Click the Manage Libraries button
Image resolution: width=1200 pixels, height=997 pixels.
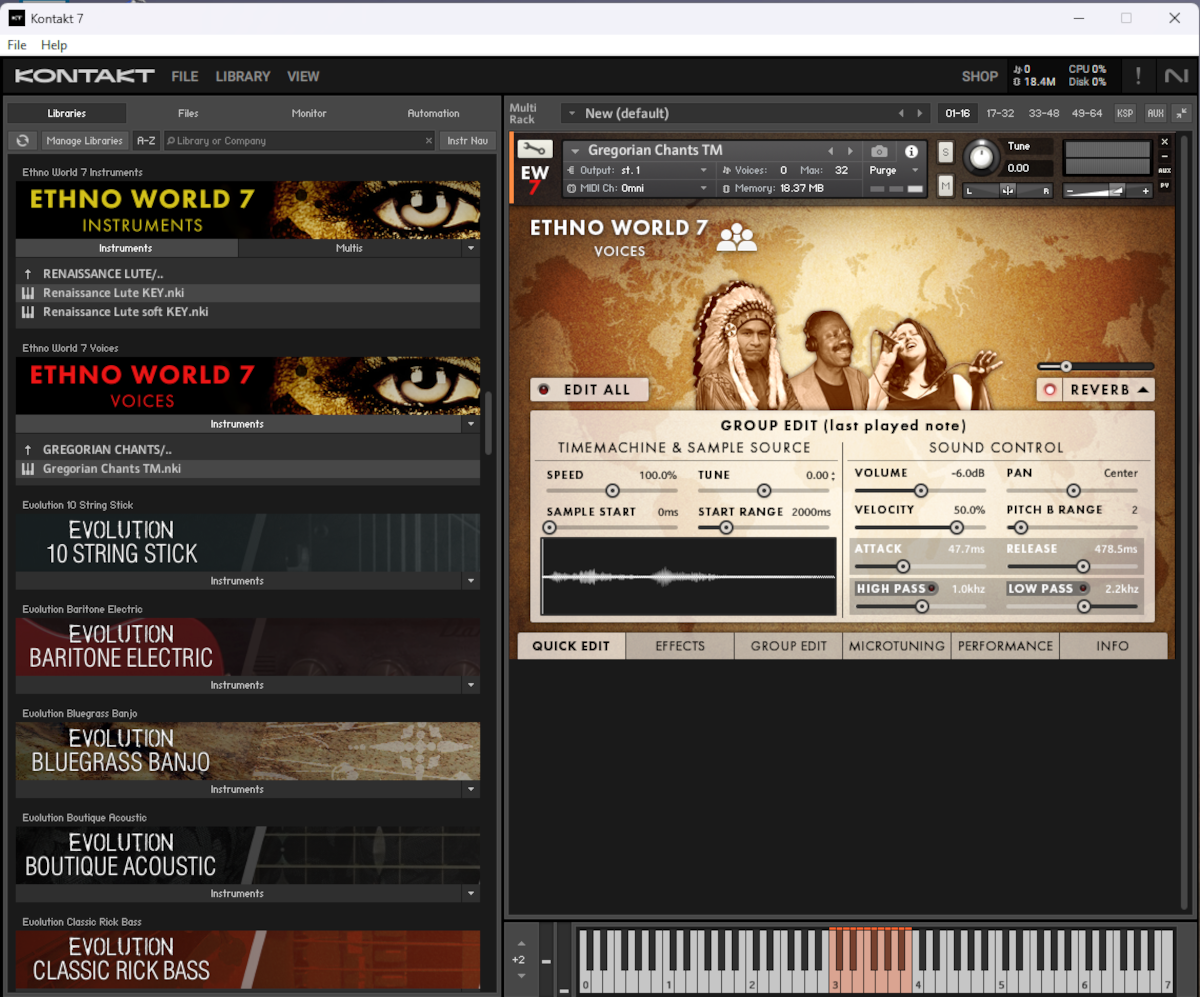[84, 141]
